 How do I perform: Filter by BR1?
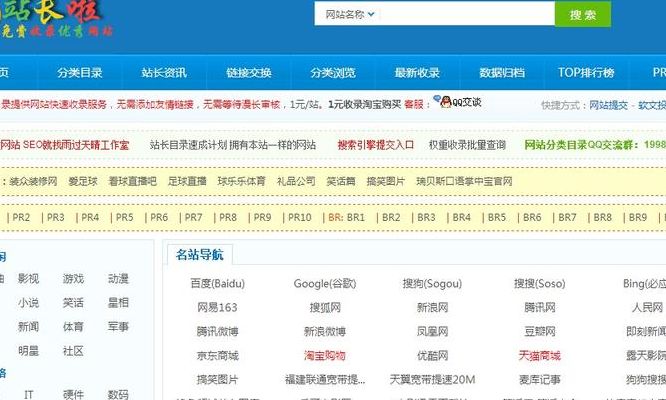click(356, 217)
